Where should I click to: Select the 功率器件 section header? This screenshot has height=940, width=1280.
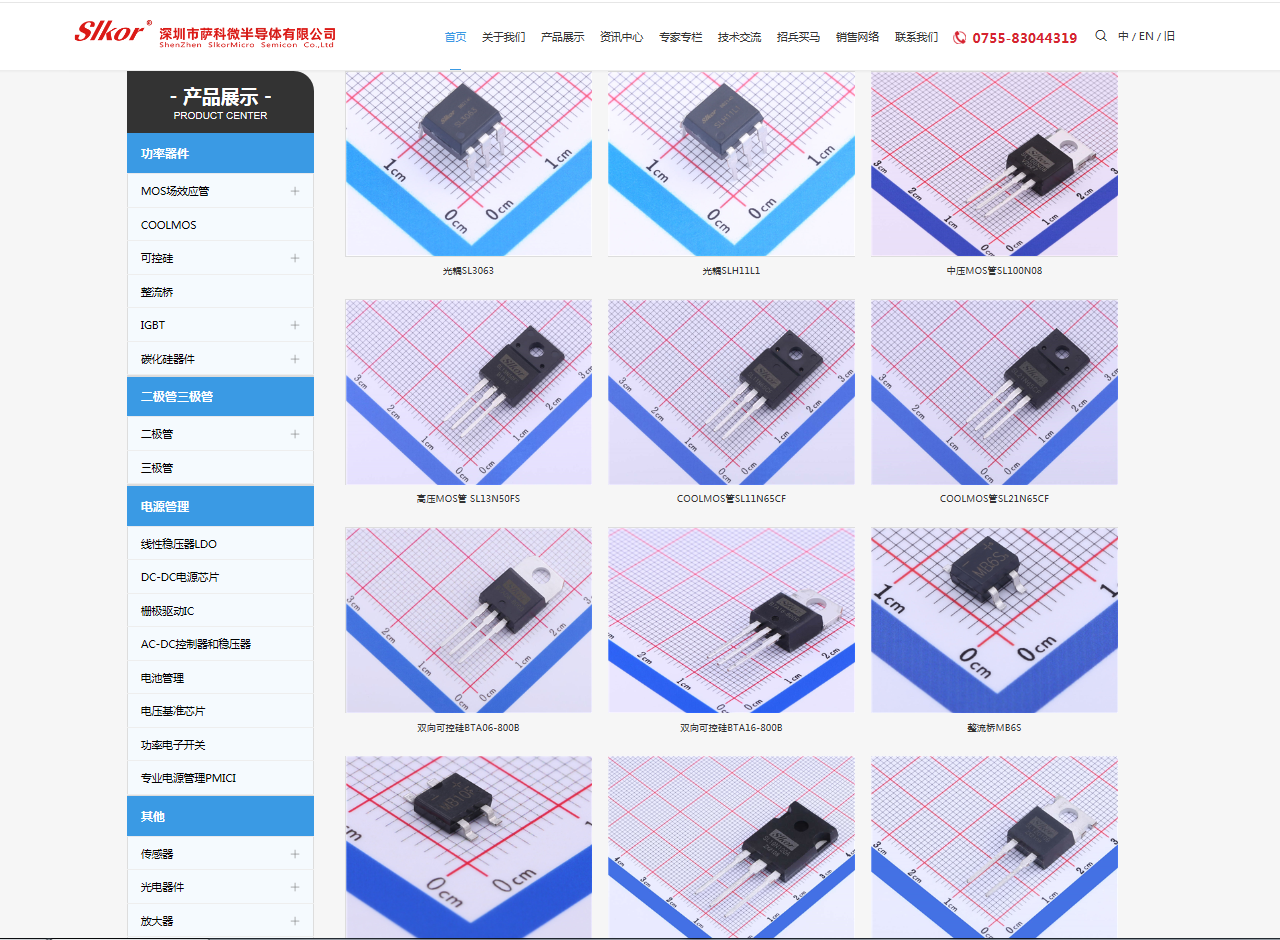[220, 153]
